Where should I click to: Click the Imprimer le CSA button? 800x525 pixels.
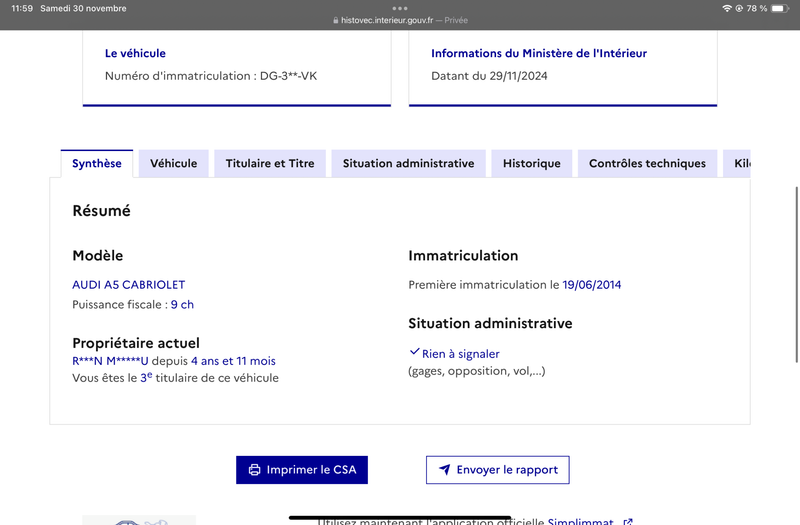(x=302, y=470)
